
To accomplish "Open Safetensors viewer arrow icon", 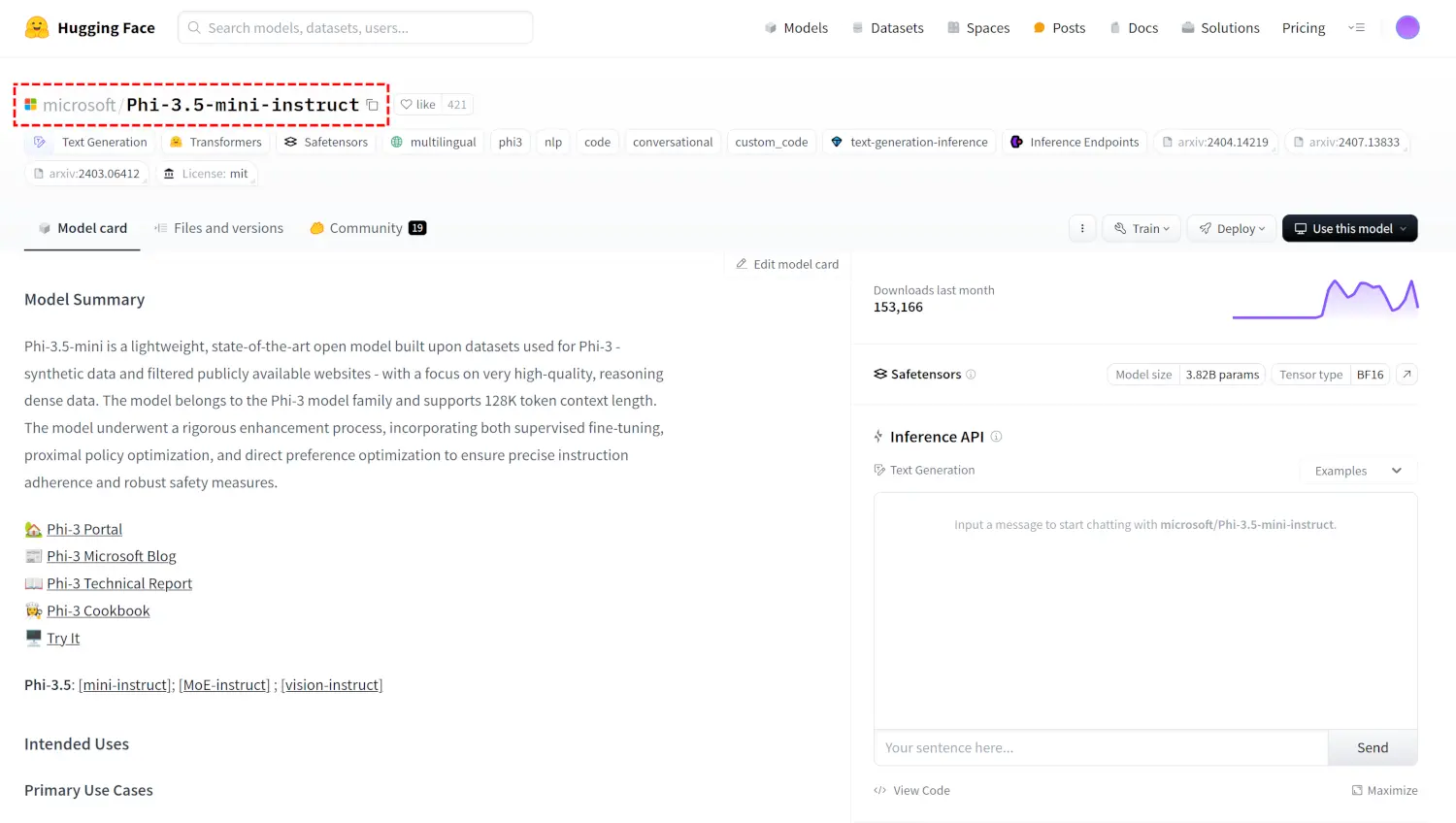I will pyautogui.click(x=1406, y=374).
